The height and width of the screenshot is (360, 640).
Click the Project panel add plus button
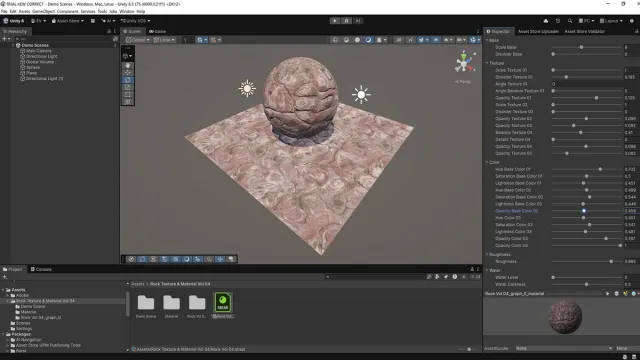coord(5,277)
